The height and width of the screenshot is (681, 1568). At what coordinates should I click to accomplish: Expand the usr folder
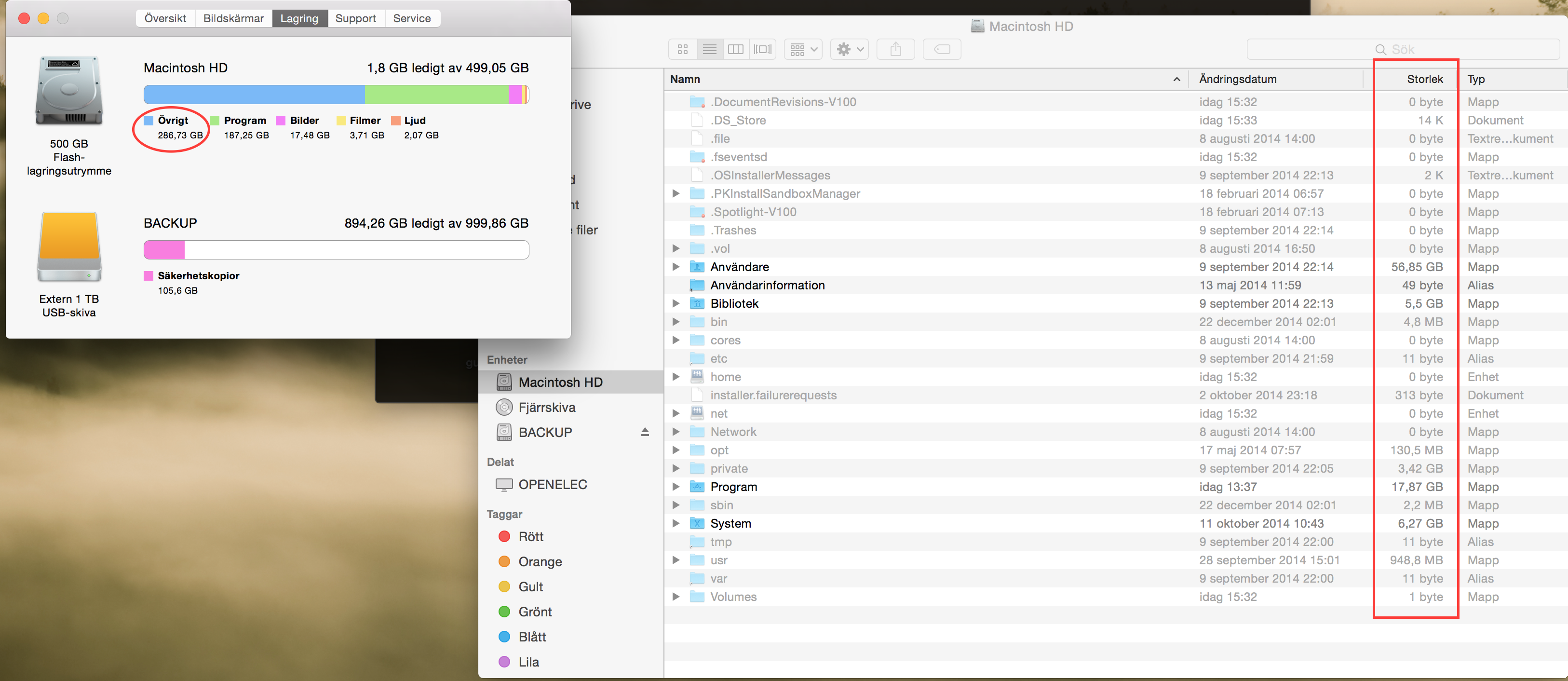click(x=676, y=560)
